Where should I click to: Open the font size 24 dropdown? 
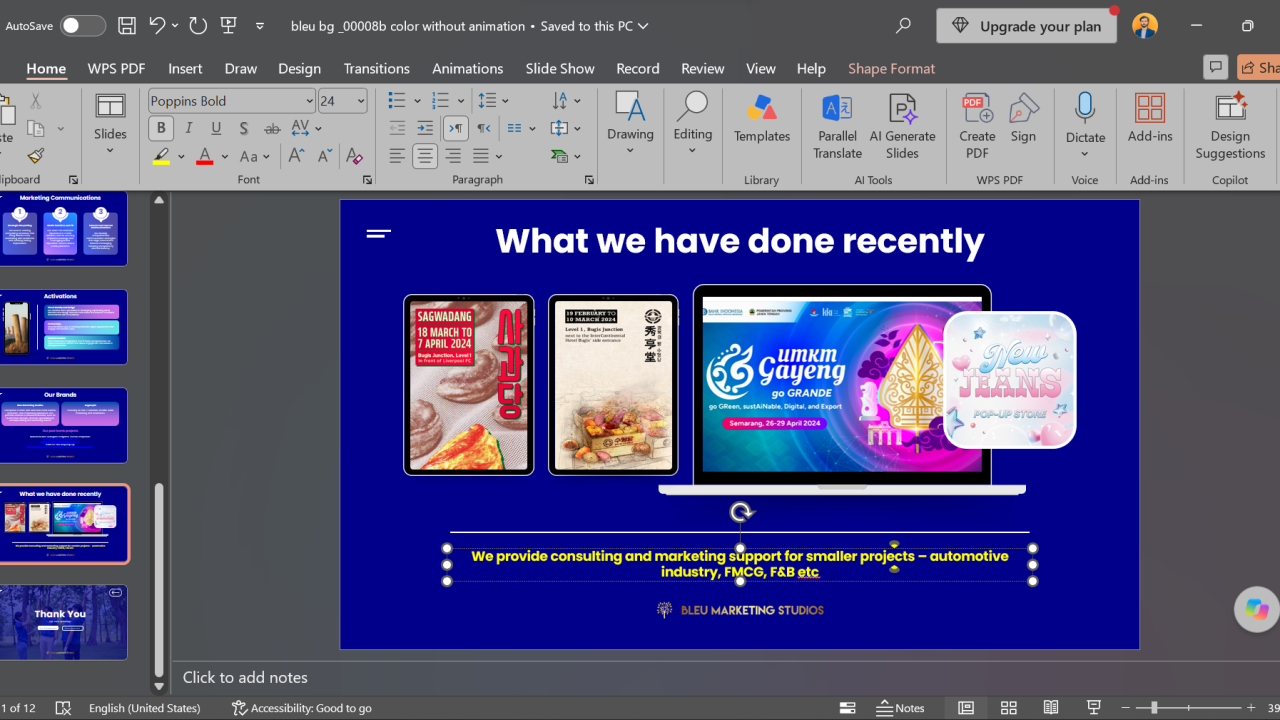coord(361,101)
